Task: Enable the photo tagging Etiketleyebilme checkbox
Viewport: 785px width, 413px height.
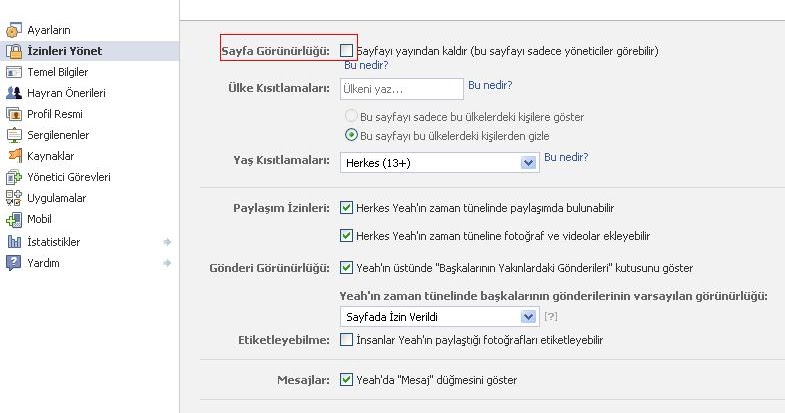Action: point(346,340)
